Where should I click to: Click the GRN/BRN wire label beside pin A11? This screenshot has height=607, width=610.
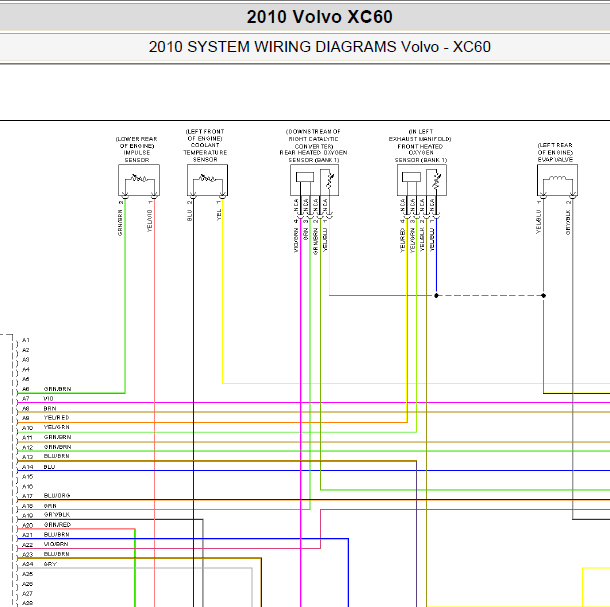pos(57,437)
